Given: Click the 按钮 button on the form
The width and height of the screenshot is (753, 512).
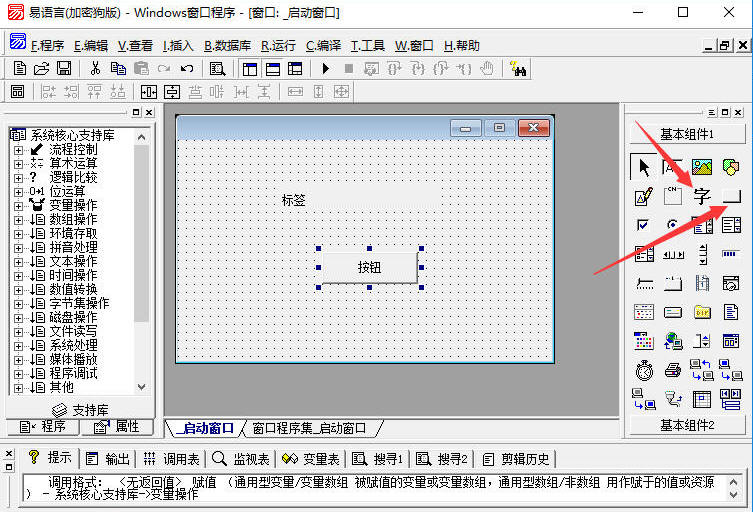Looking at the screenshot, I should (369, 267).
